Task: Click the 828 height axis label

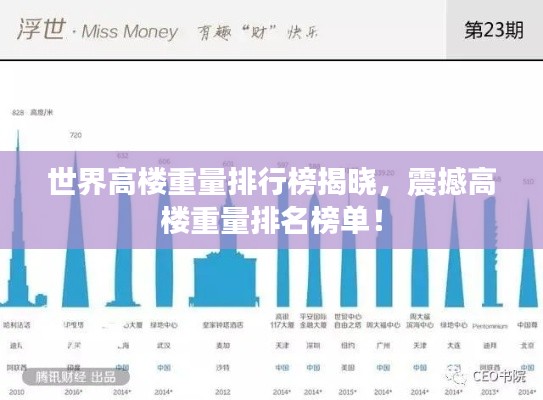Action: (x=18, y=113)
